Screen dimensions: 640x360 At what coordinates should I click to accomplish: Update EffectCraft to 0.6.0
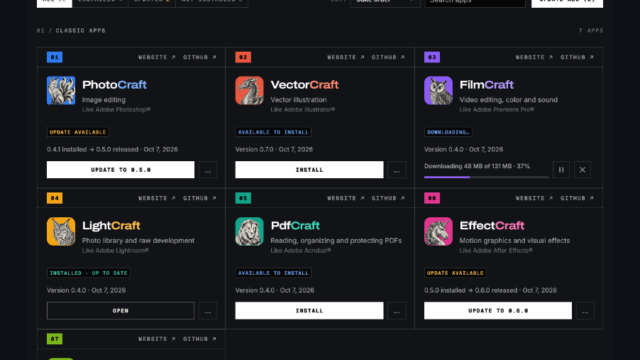(x=498, y=311)
